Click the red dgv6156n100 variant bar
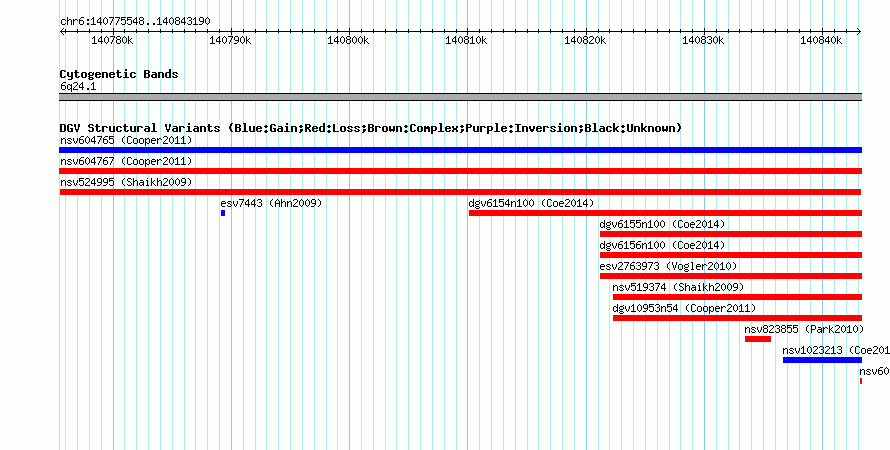 [x=731, y=255]
